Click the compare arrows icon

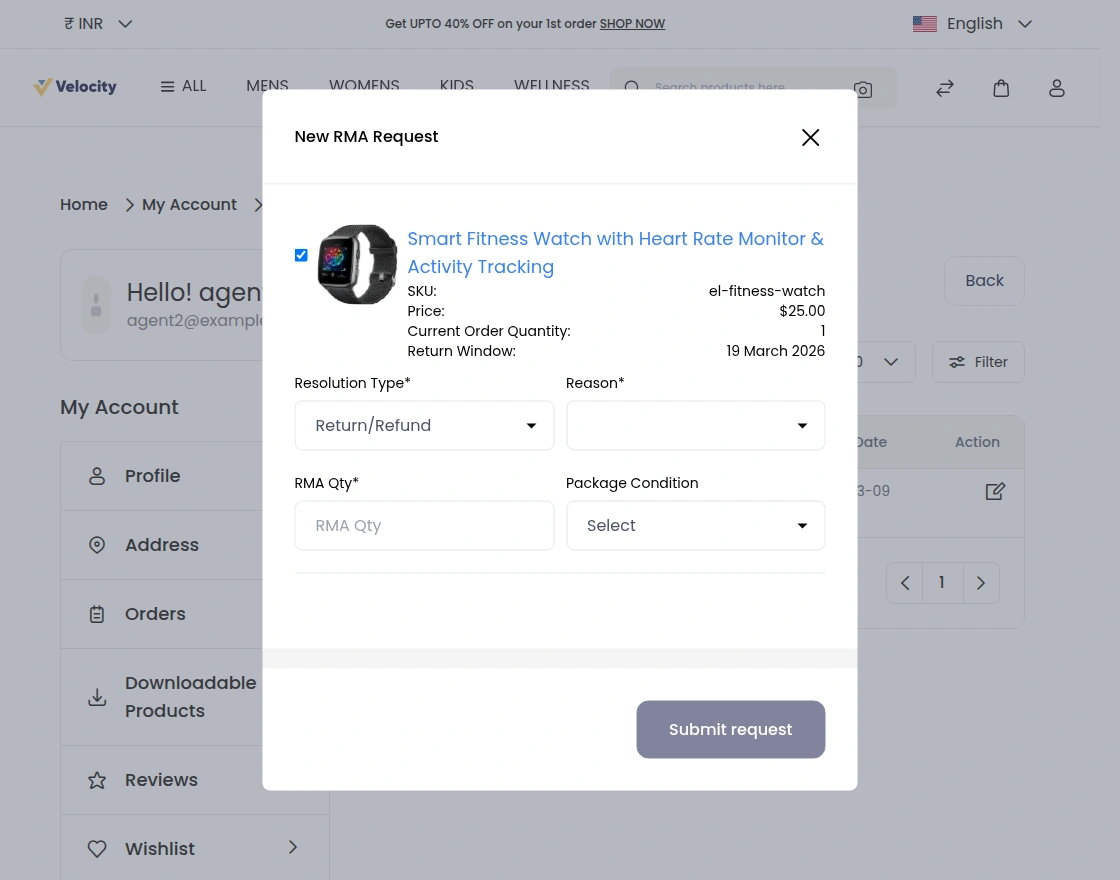(x=945, y=88)
